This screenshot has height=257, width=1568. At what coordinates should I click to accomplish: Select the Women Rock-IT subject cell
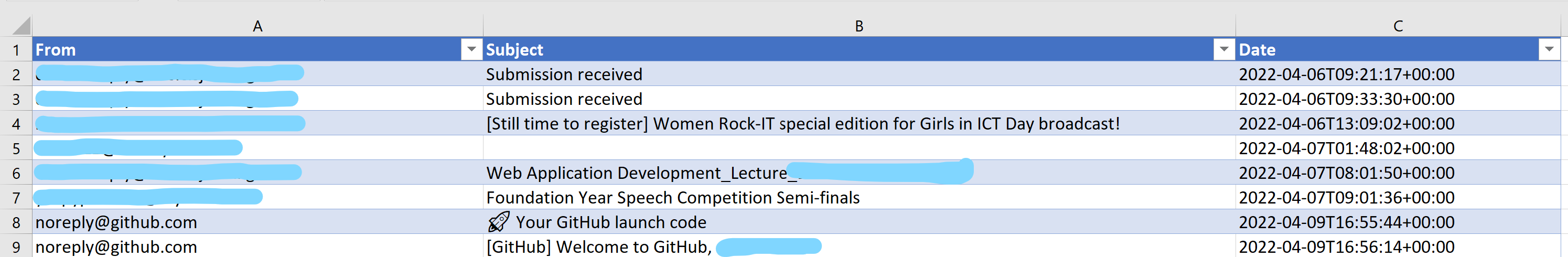click(802, 124)
